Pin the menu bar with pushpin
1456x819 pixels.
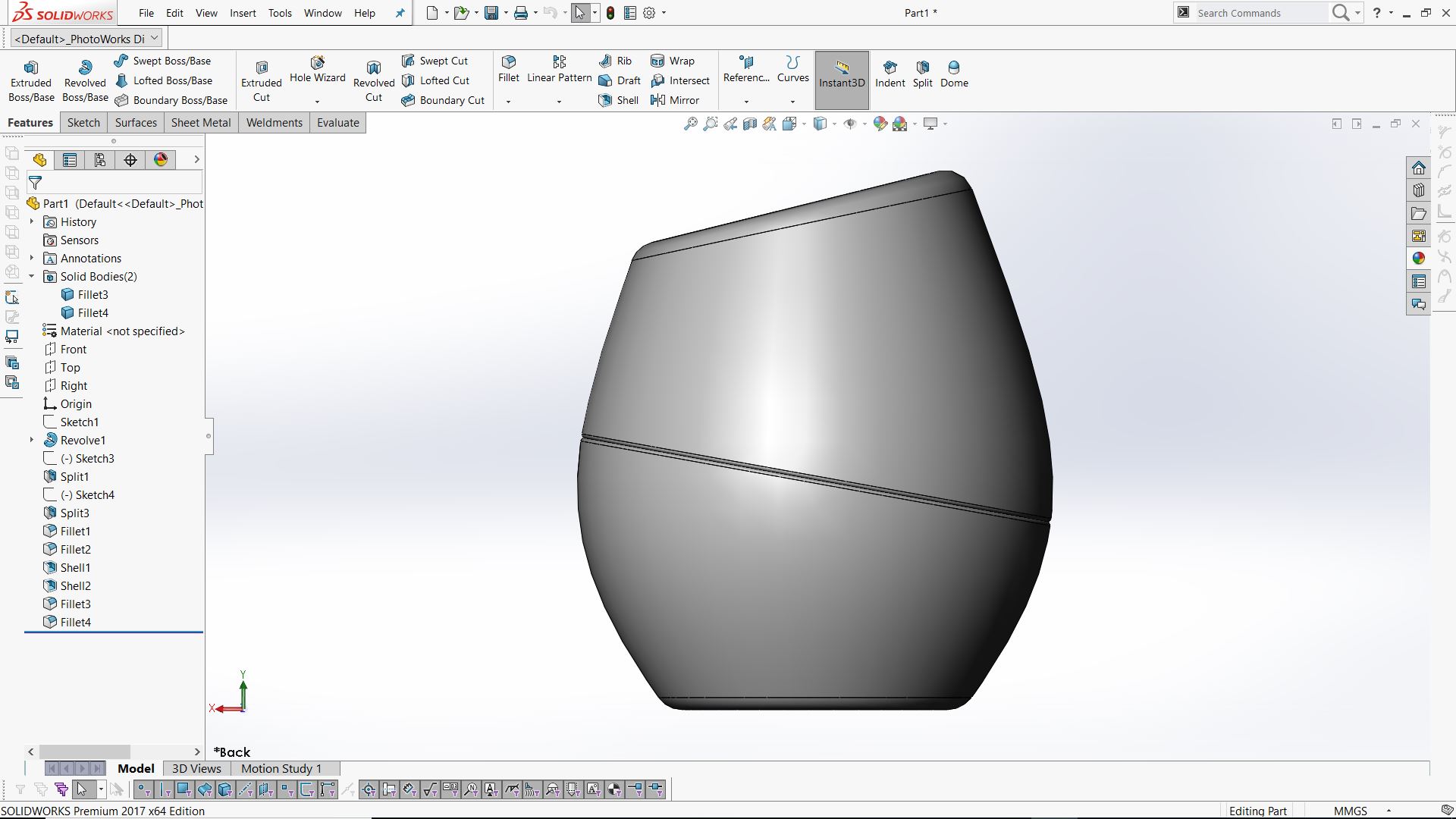tap(400, 13)
